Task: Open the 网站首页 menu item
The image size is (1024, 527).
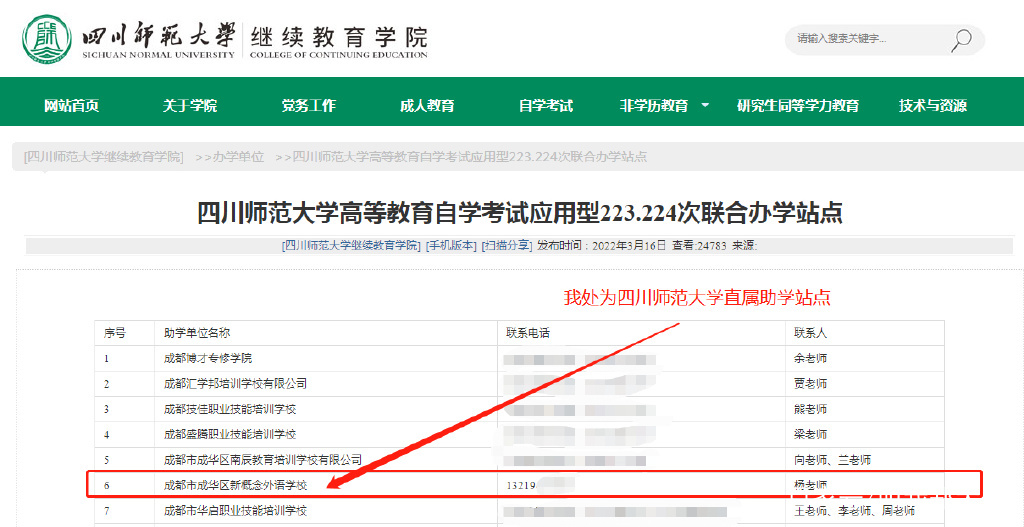Action: (71, 105)
